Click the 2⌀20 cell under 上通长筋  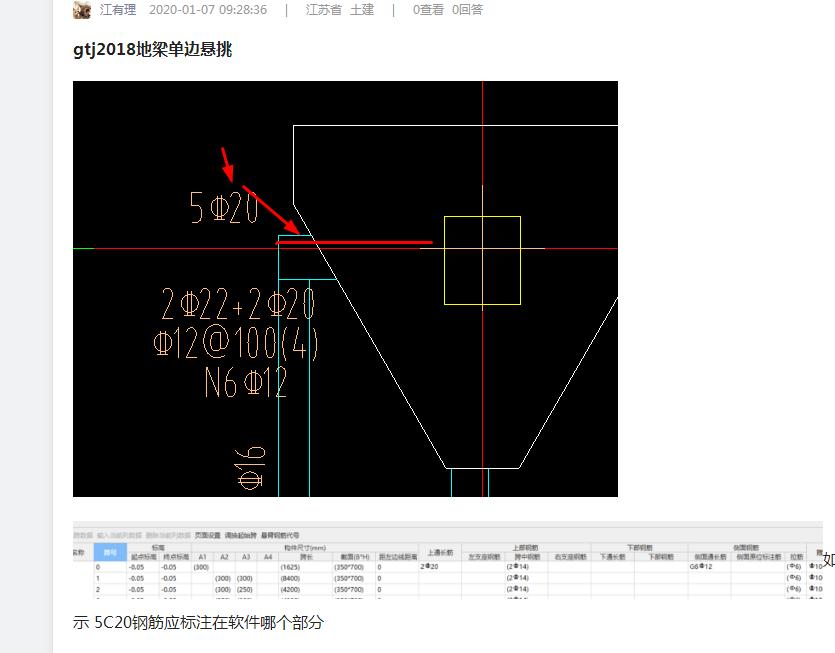point(429,567)
